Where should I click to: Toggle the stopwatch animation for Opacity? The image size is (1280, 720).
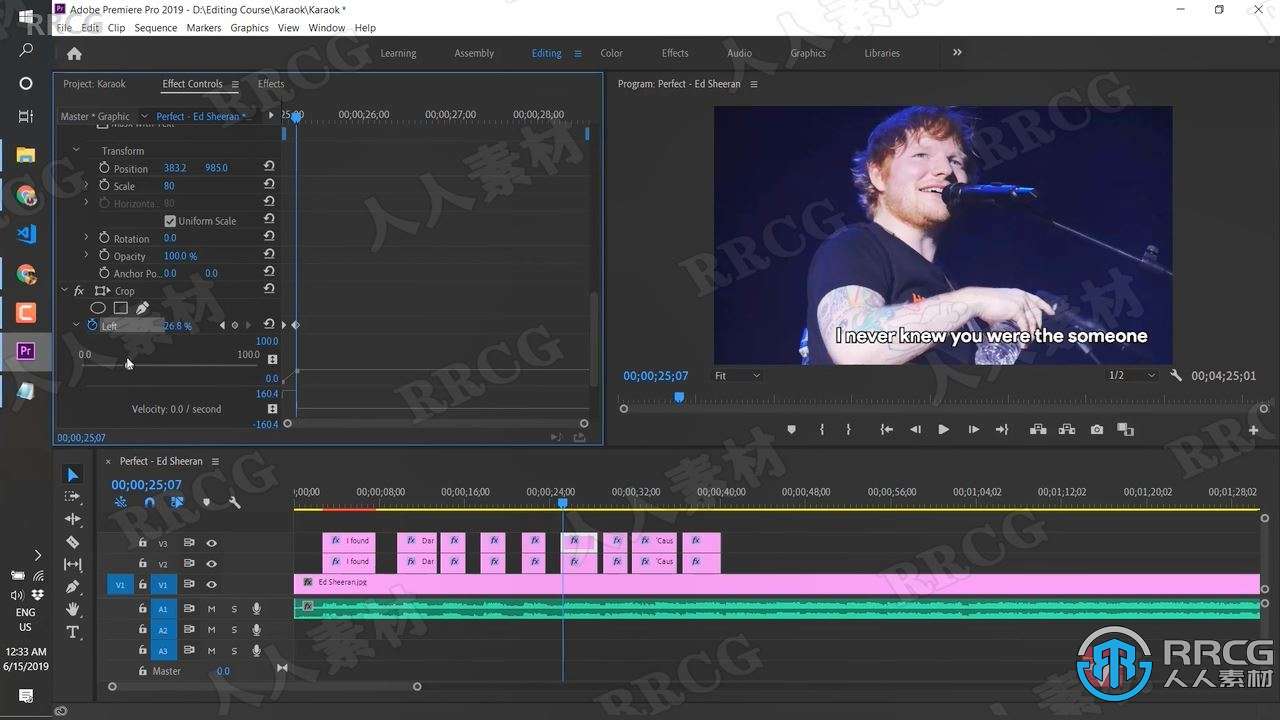tap(104, 256)
